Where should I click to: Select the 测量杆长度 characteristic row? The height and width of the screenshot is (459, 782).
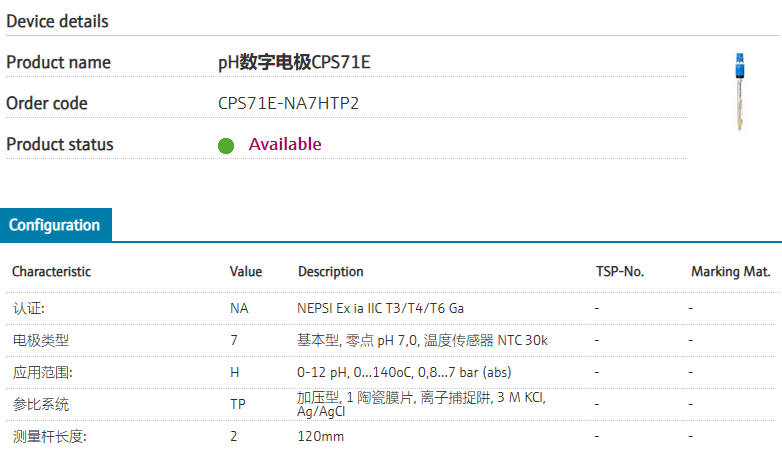click(391, 437)
